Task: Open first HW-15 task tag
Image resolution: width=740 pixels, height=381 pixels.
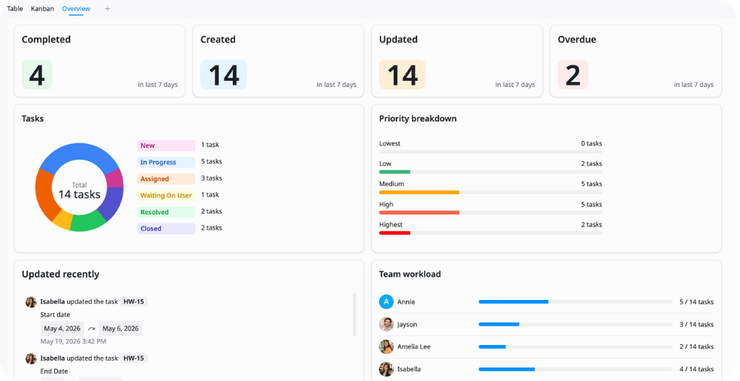Action: (134, 301)
